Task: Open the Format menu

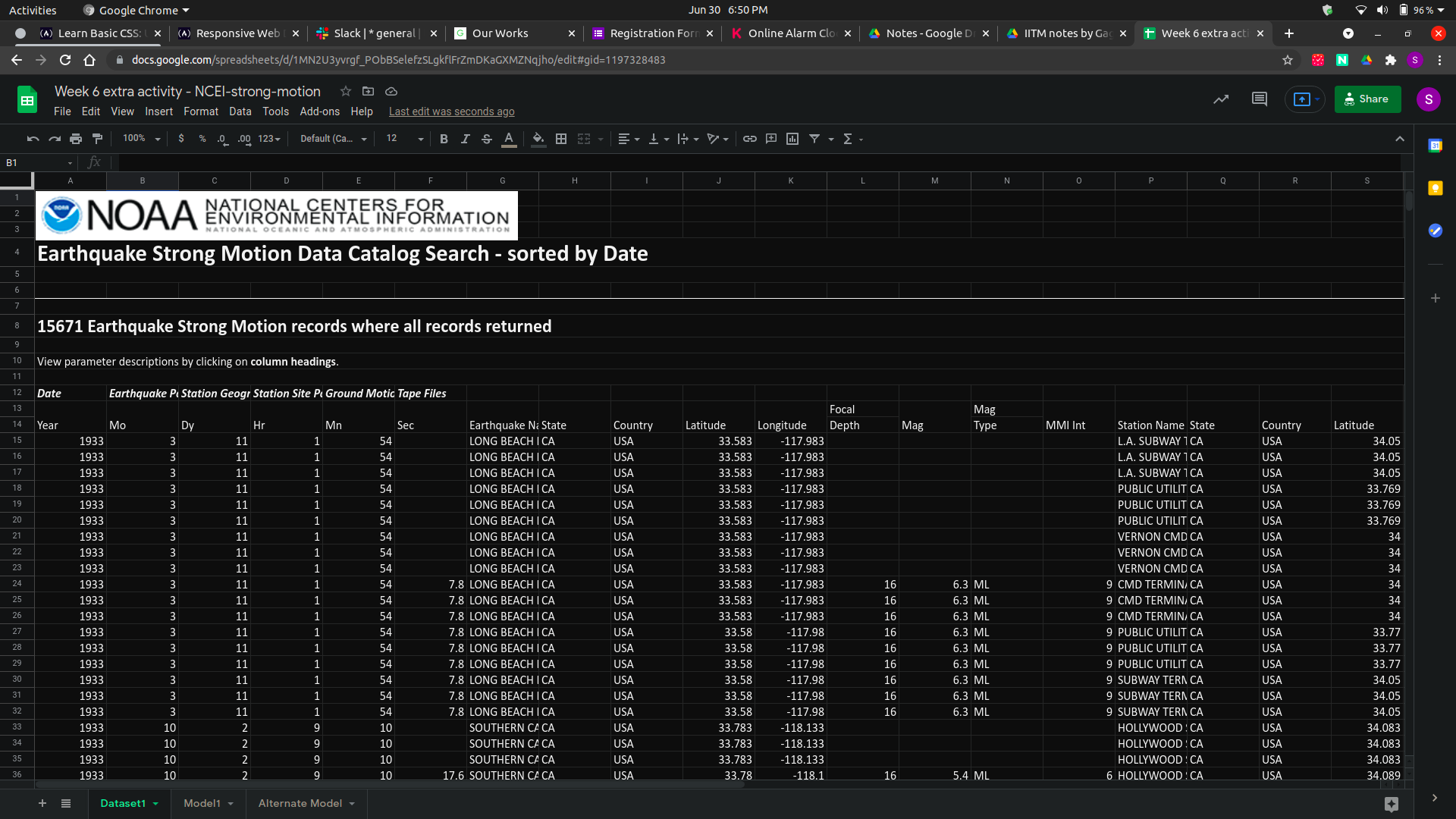Action: pos(200,111)
